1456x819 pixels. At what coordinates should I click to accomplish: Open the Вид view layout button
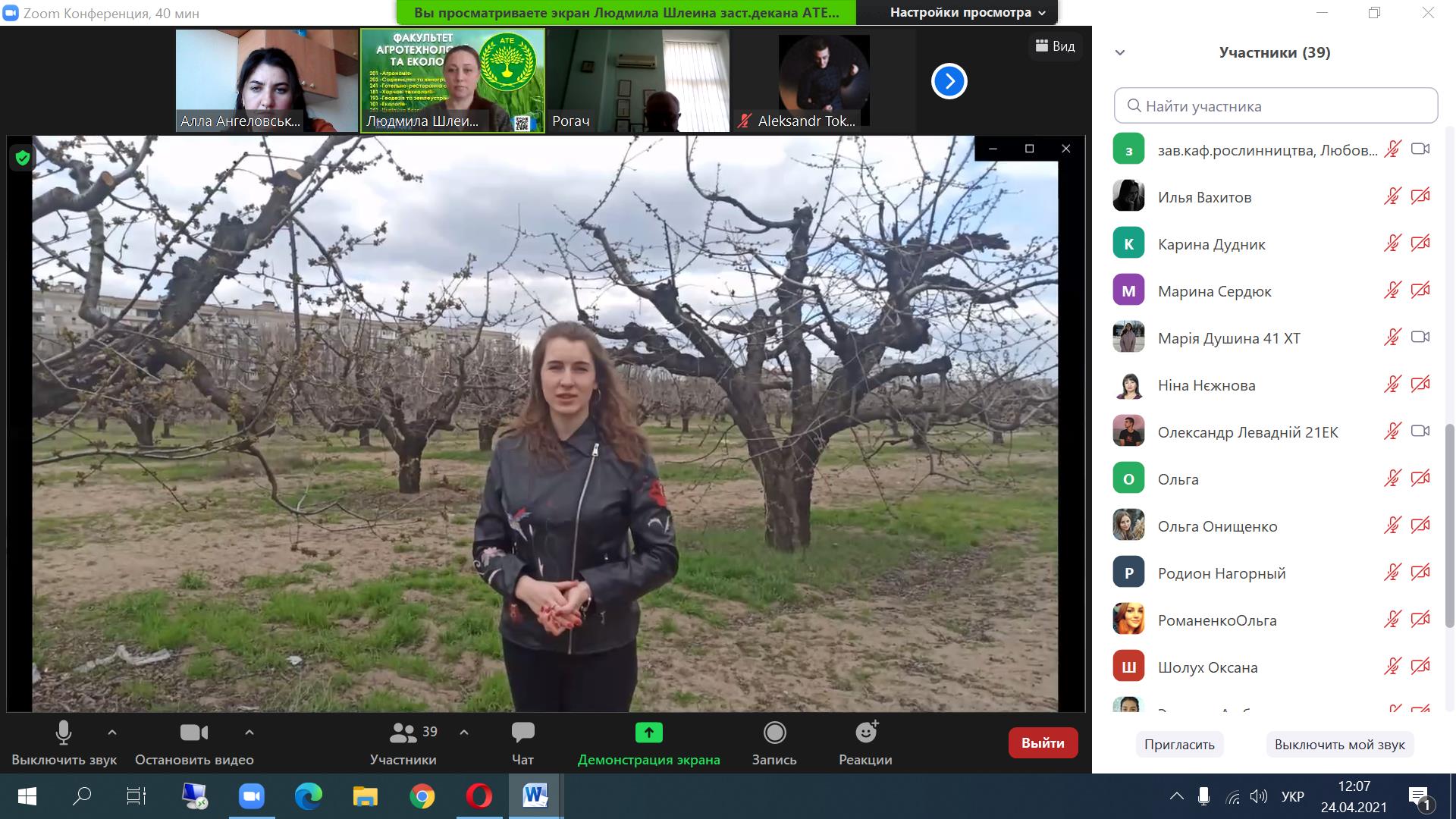coord(1055,46)
